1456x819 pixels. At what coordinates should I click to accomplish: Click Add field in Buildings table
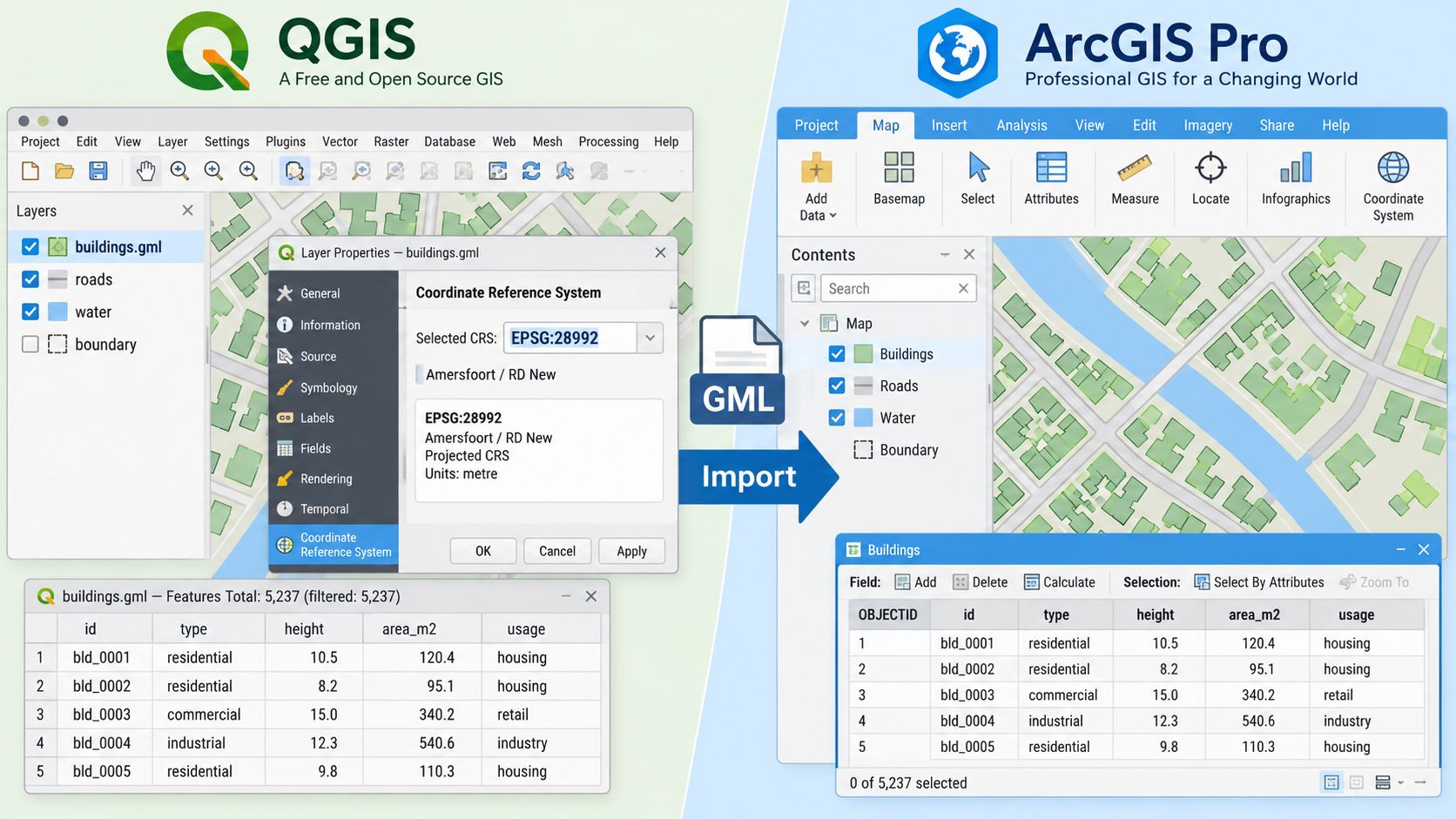pyautogui.click(x=915, y=582)
